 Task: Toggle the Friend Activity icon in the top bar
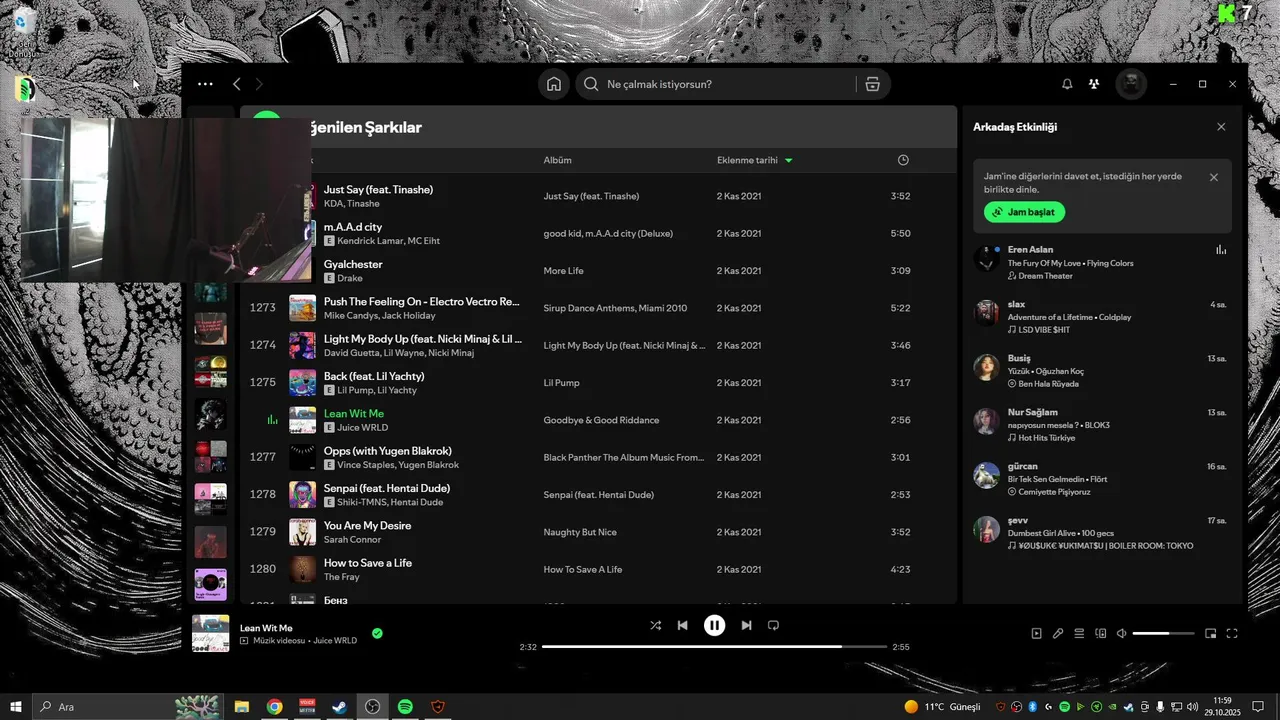(x=1094, y=84)
